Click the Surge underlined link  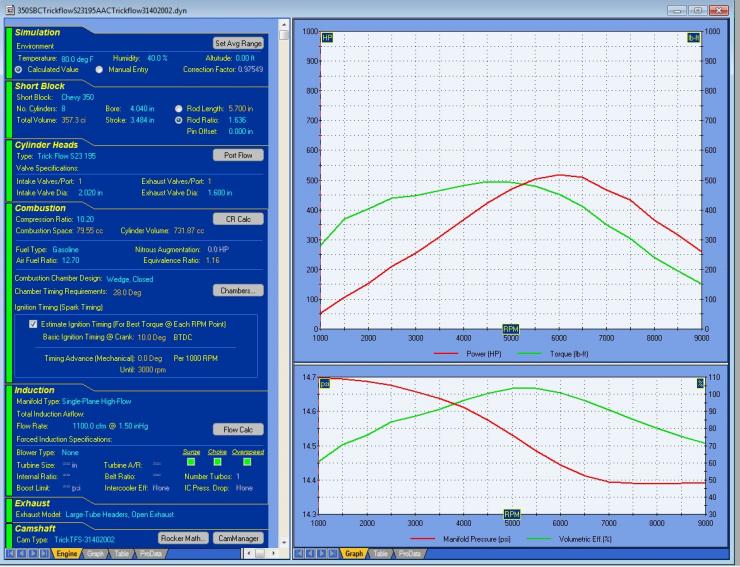(191, 452)
